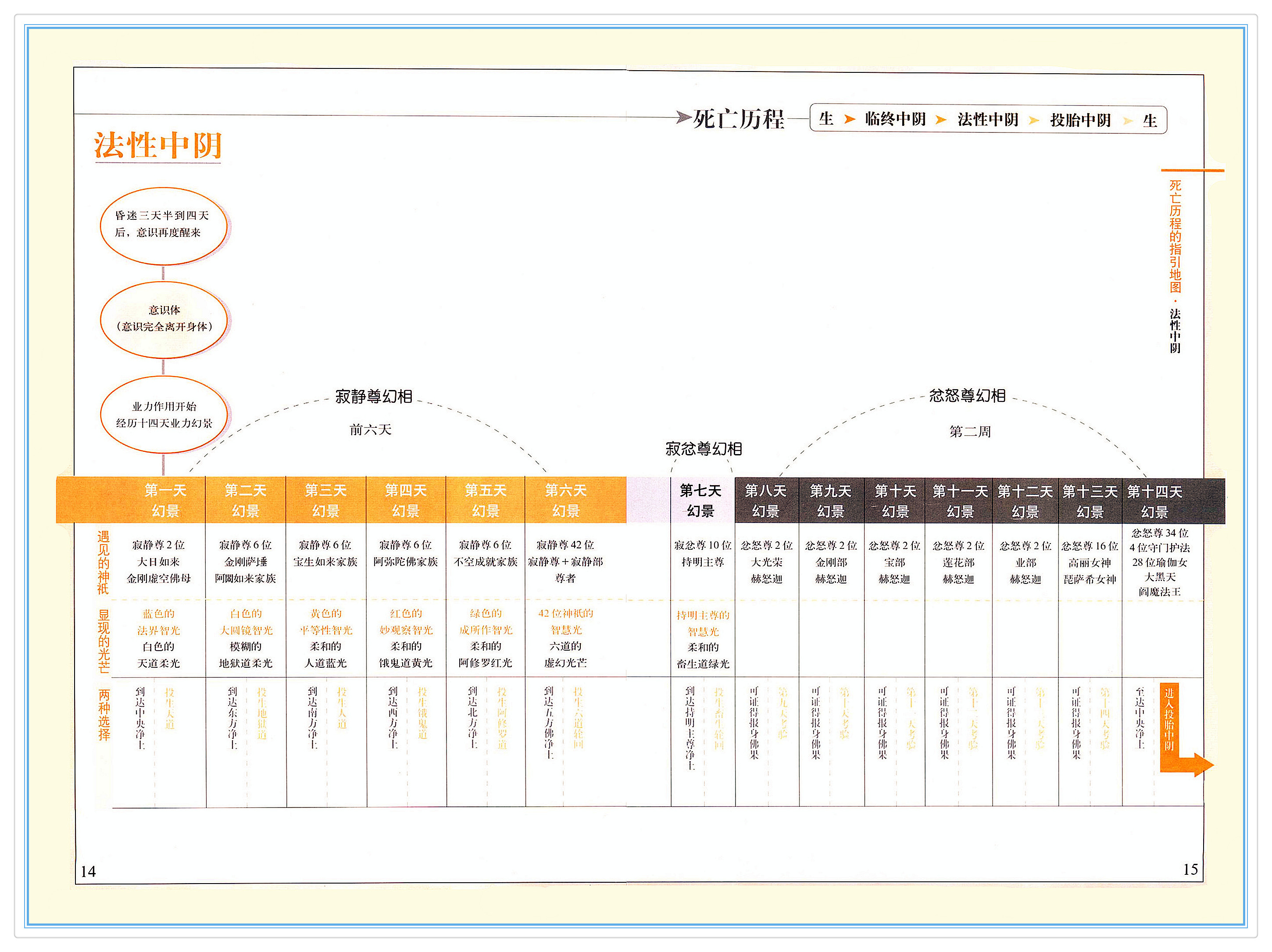Click the arrow before 死亡历程 title

pos(683,118)
